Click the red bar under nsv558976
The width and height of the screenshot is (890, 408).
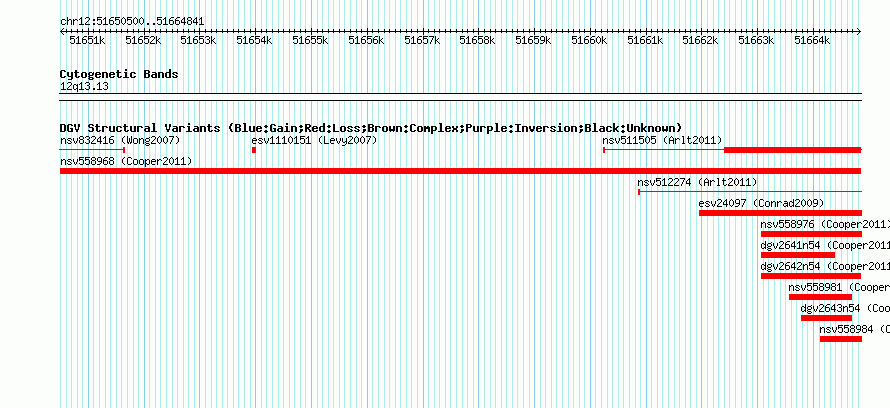coord(811,234)
